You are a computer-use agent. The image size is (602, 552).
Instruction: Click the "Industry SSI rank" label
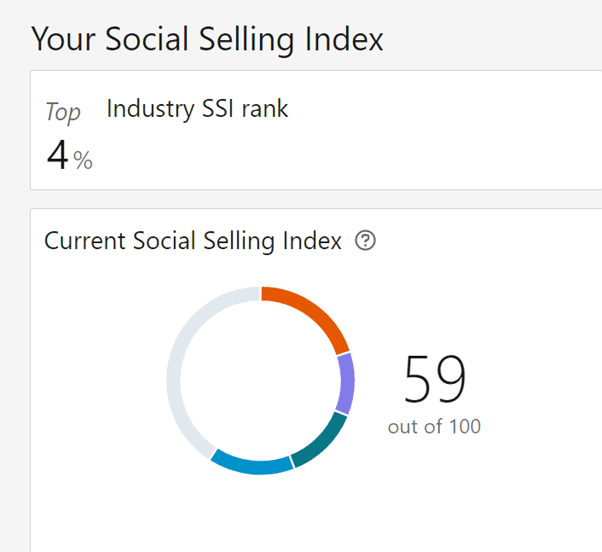pyautogui.click(x=197, y=109)
